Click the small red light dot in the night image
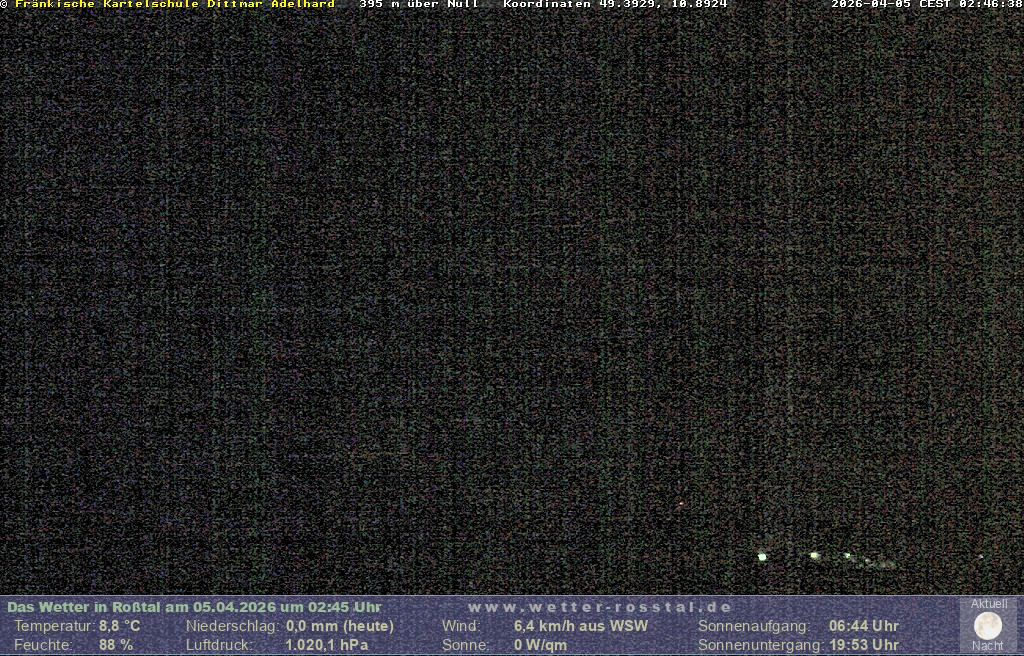 click(681, 504)
